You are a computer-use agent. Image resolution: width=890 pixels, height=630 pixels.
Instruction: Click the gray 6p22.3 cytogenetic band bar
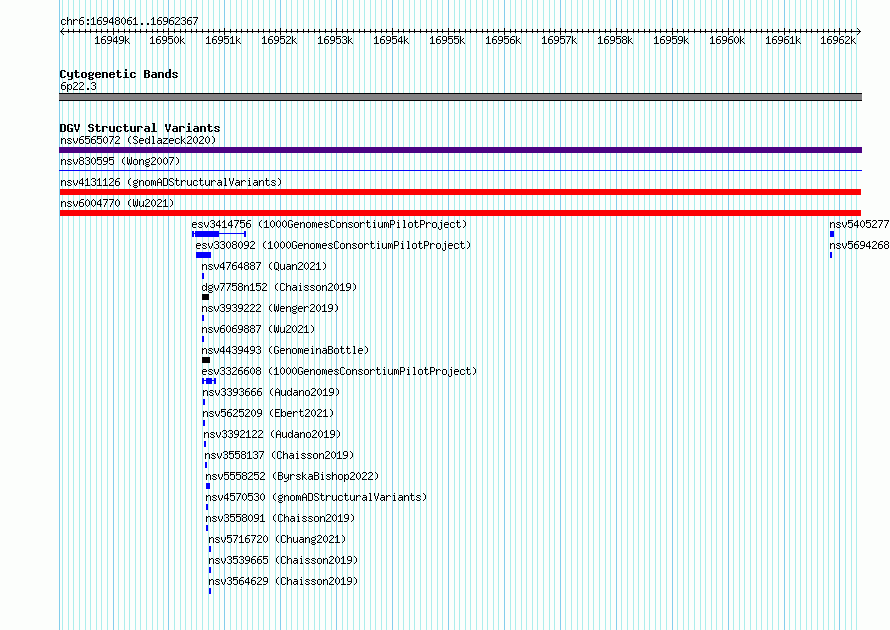point(460,97)
